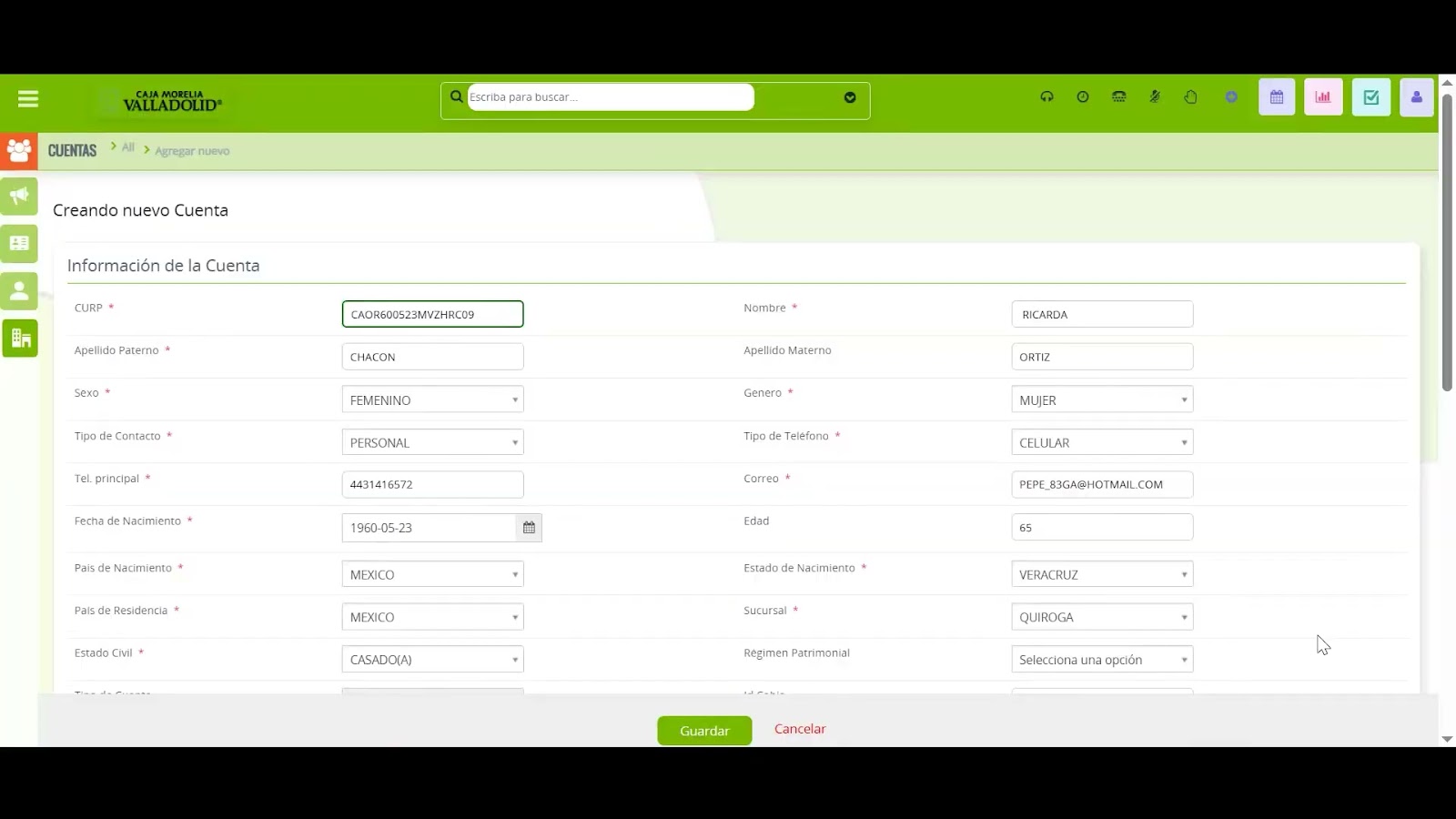Click the "Sucursal" field label

[765, 611]
